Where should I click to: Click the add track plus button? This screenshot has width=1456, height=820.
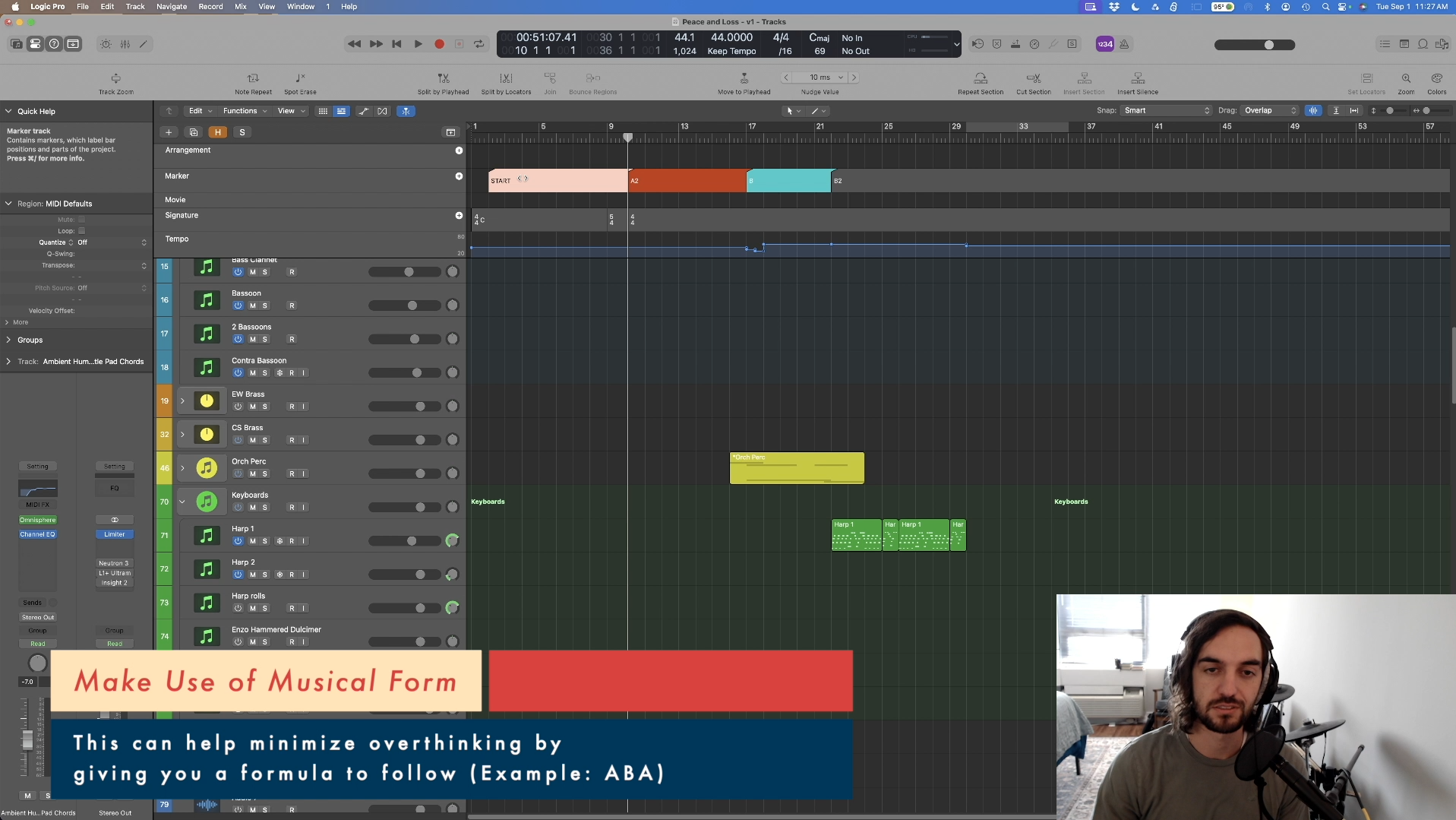[169, 132]
